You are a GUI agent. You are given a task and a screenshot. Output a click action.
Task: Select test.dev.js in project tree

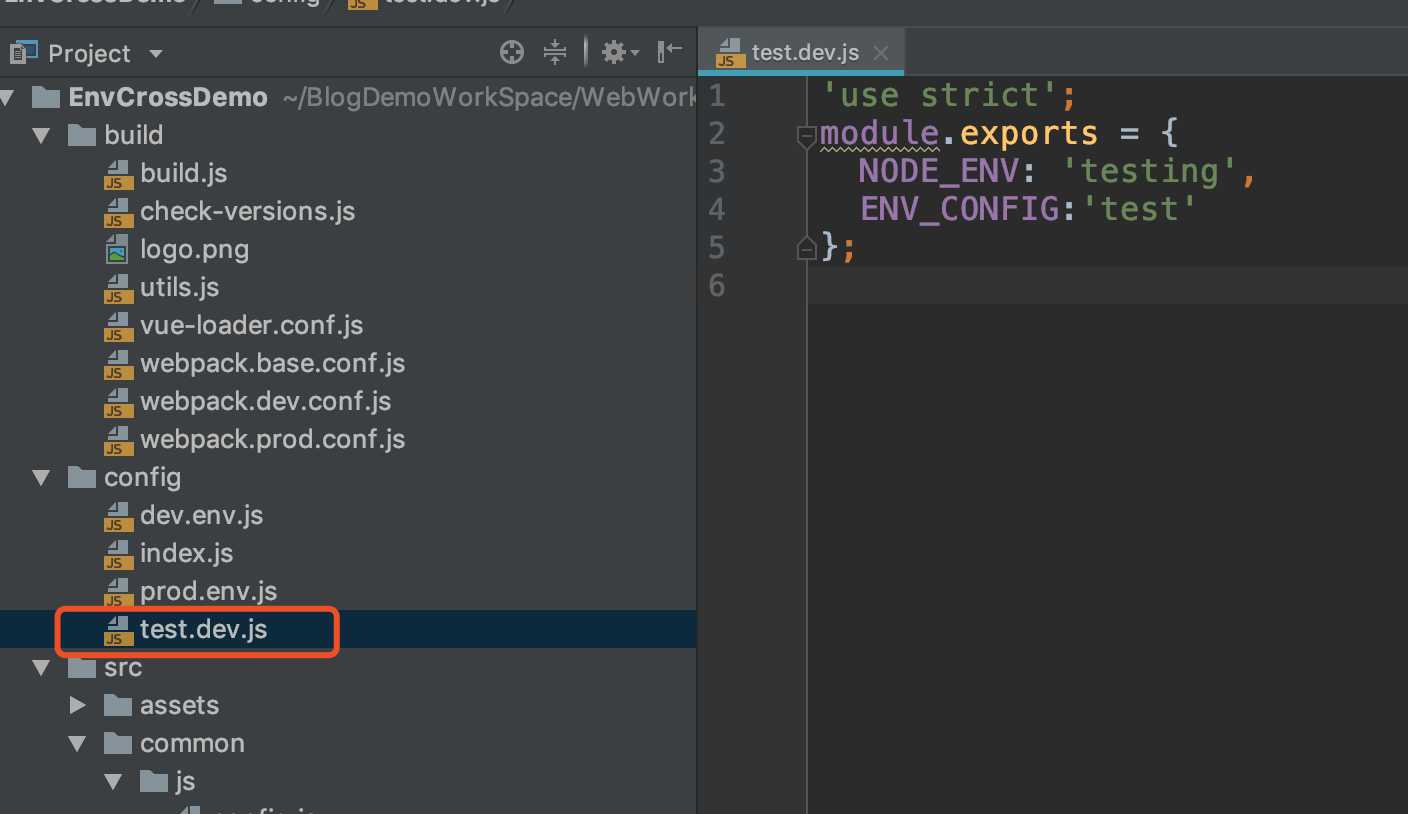click(203, 629)
